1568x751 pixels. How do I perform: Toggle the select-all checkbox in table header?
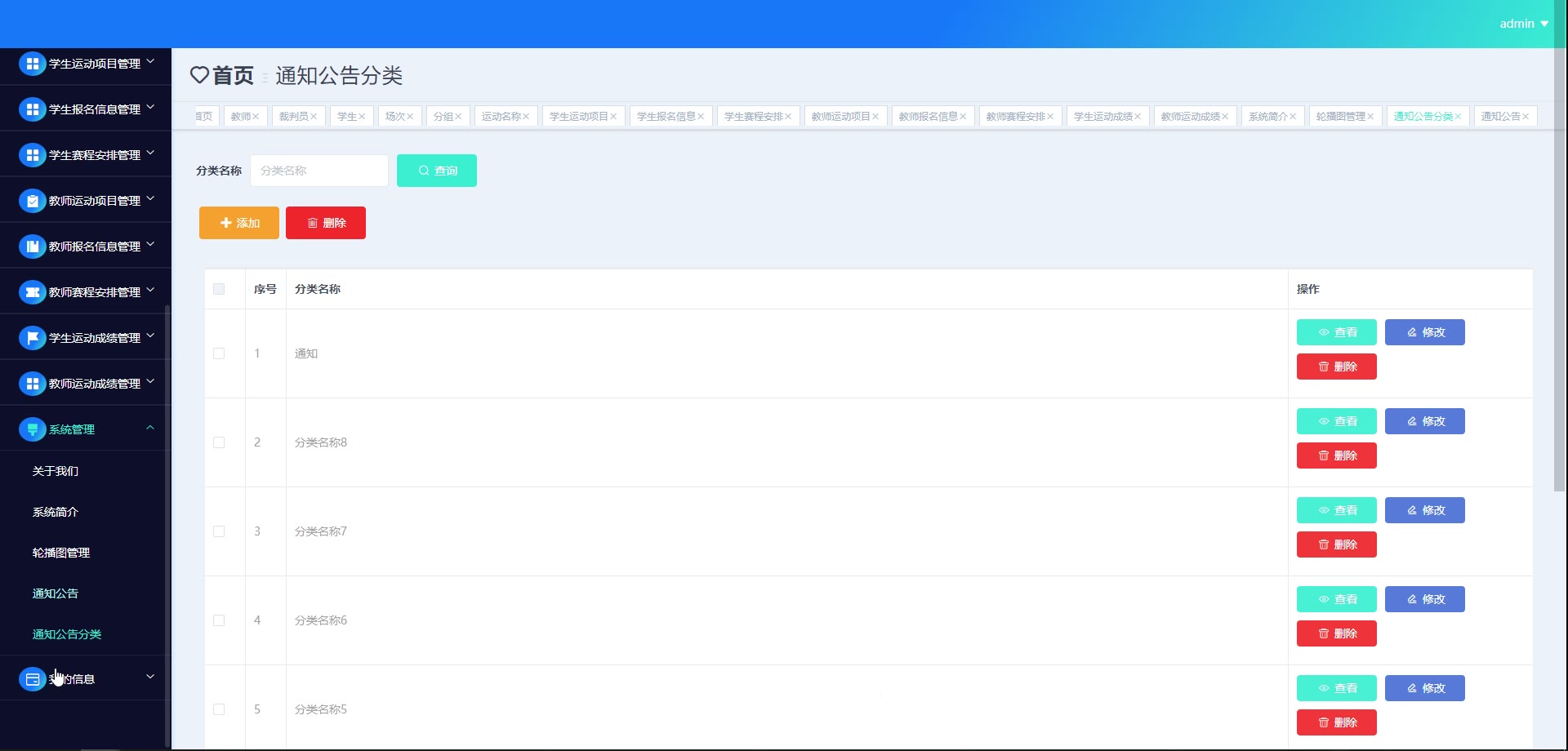pos(219,289)
